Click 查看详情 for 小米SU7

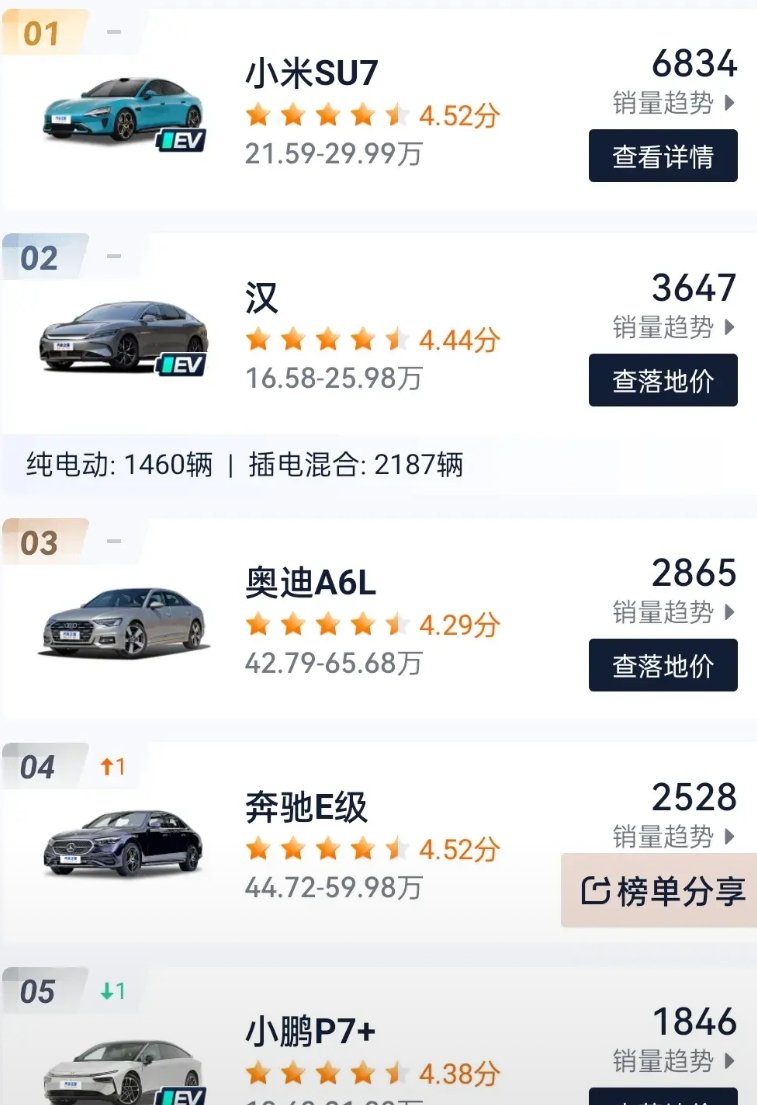[x=663, y=156]
